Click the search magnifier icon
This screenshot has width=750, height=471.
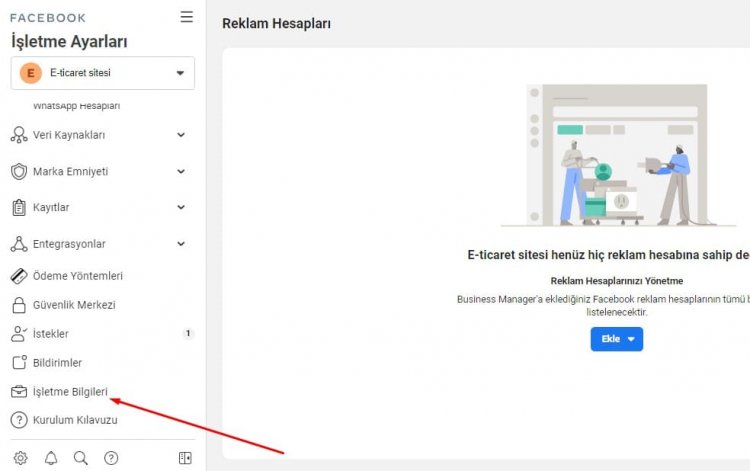click(80, 458)
